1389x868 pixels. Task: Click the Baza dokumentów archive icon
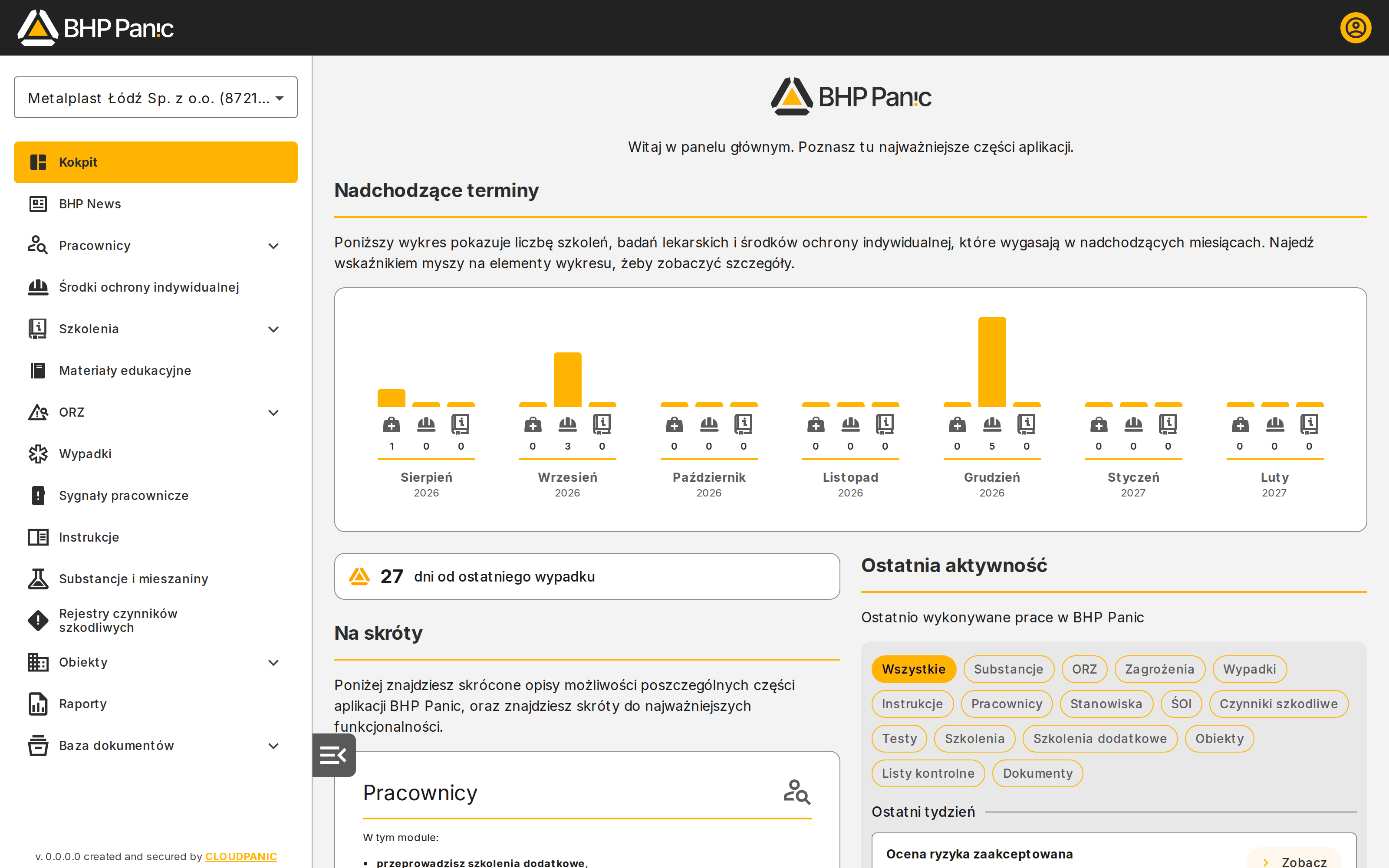[38, 746]
